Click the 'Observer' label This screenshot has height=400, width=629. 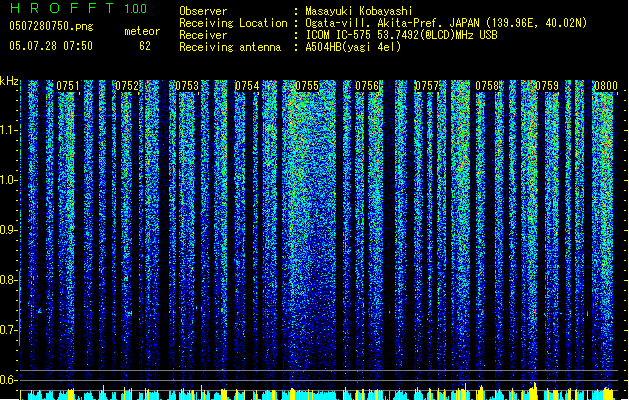pyautogui.click(x=203, y=11)
